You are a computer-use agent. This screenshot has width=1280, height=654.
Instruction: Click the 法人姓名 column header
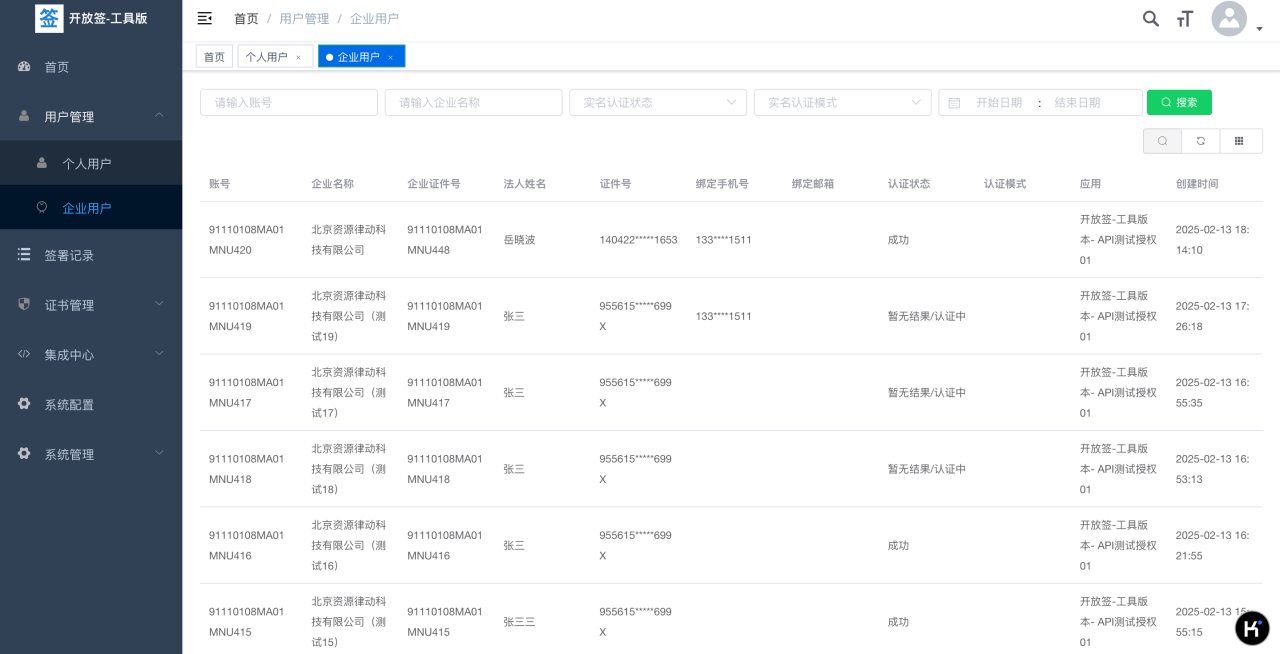pos(525,184)
